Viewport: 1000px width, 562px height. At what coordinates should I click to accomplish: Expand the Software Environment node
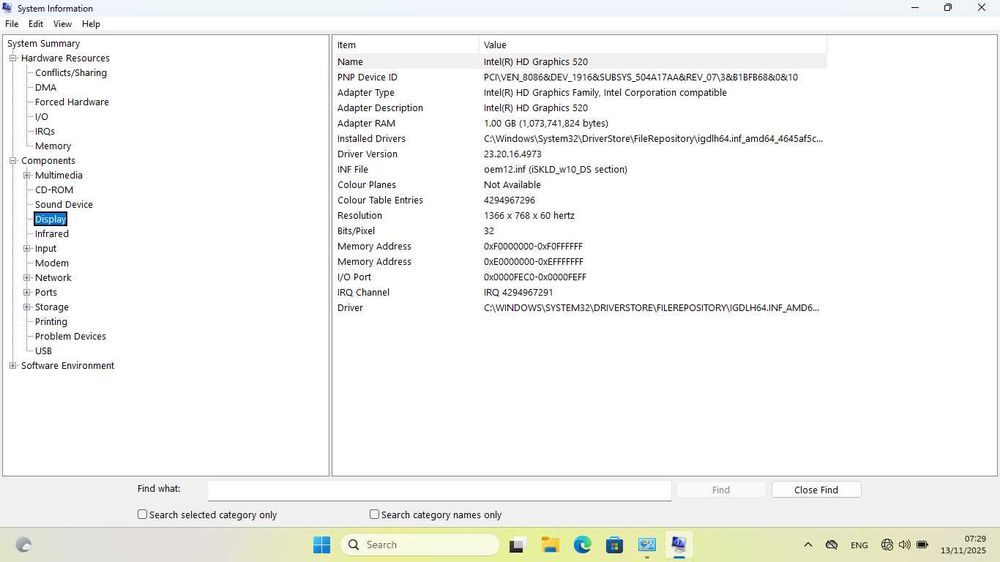coord(13,366)
